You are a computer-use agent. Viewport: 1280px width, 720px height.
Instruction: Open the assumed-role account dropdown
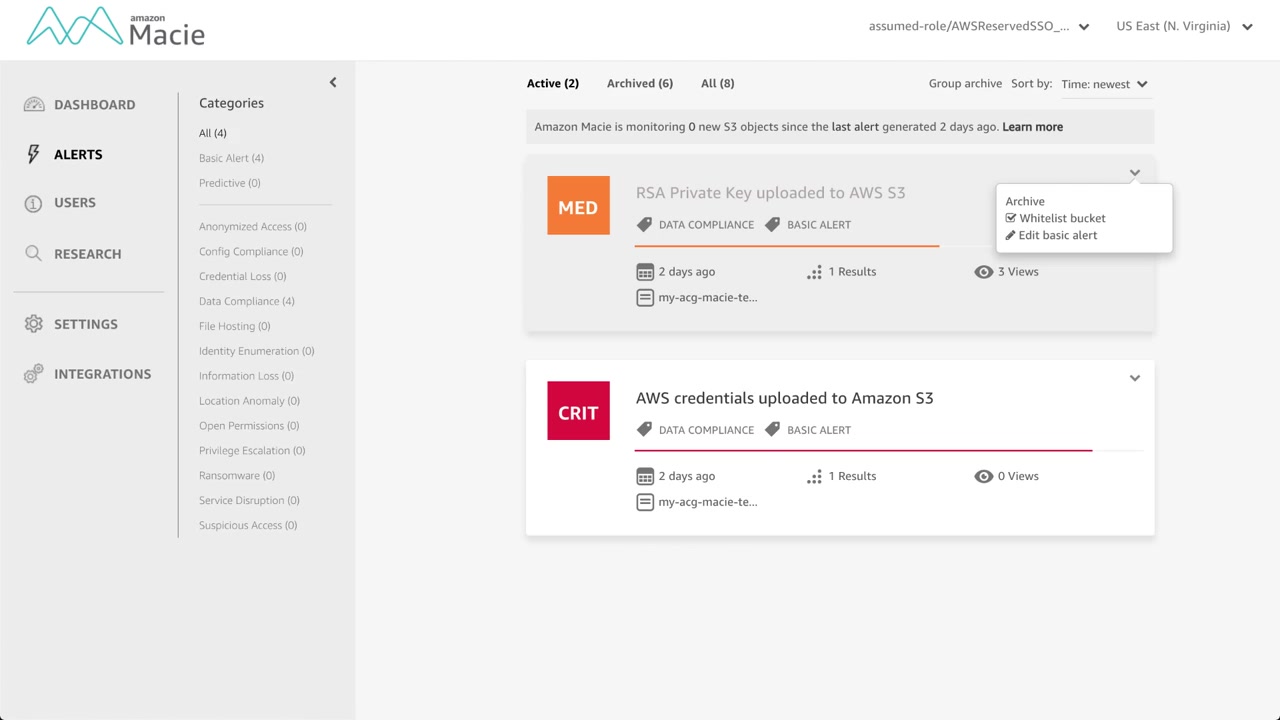pyautogui.click(x=979, y=26)
